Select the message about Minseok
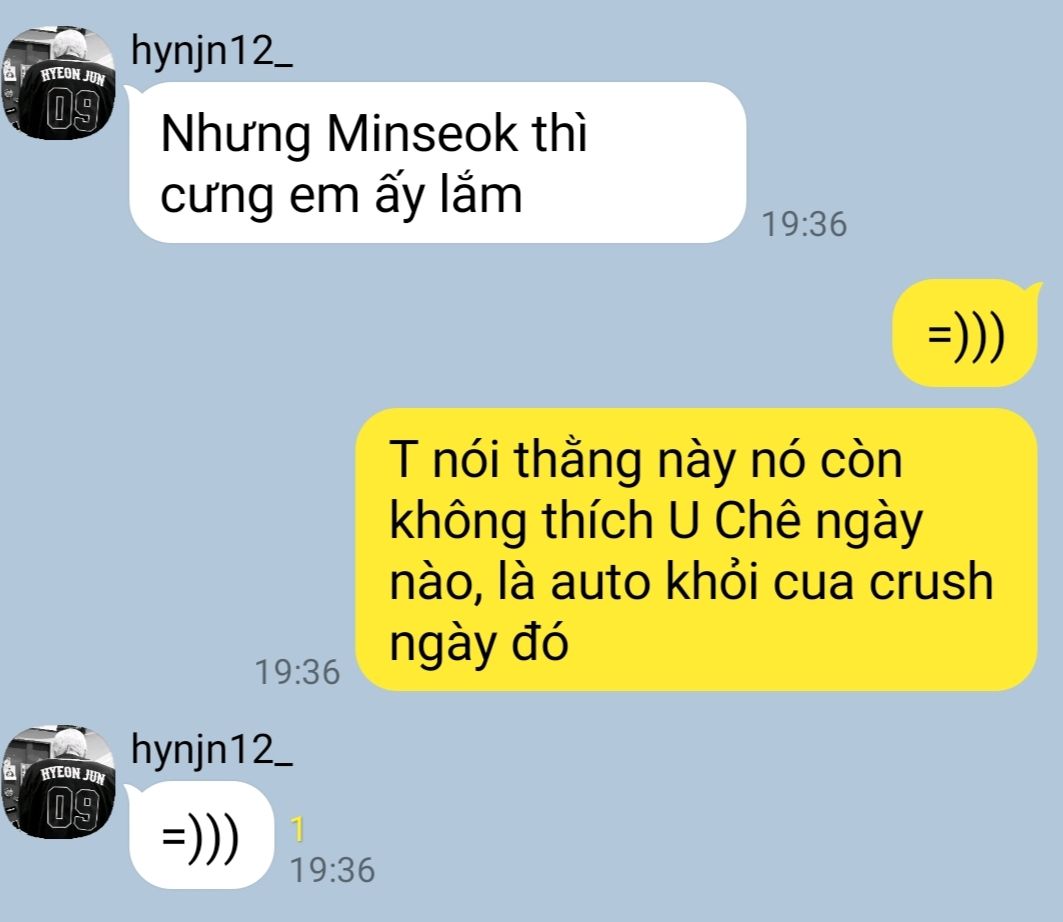Image resolution: width=1063 pixels, height=922 pixels. click(437, 163)
